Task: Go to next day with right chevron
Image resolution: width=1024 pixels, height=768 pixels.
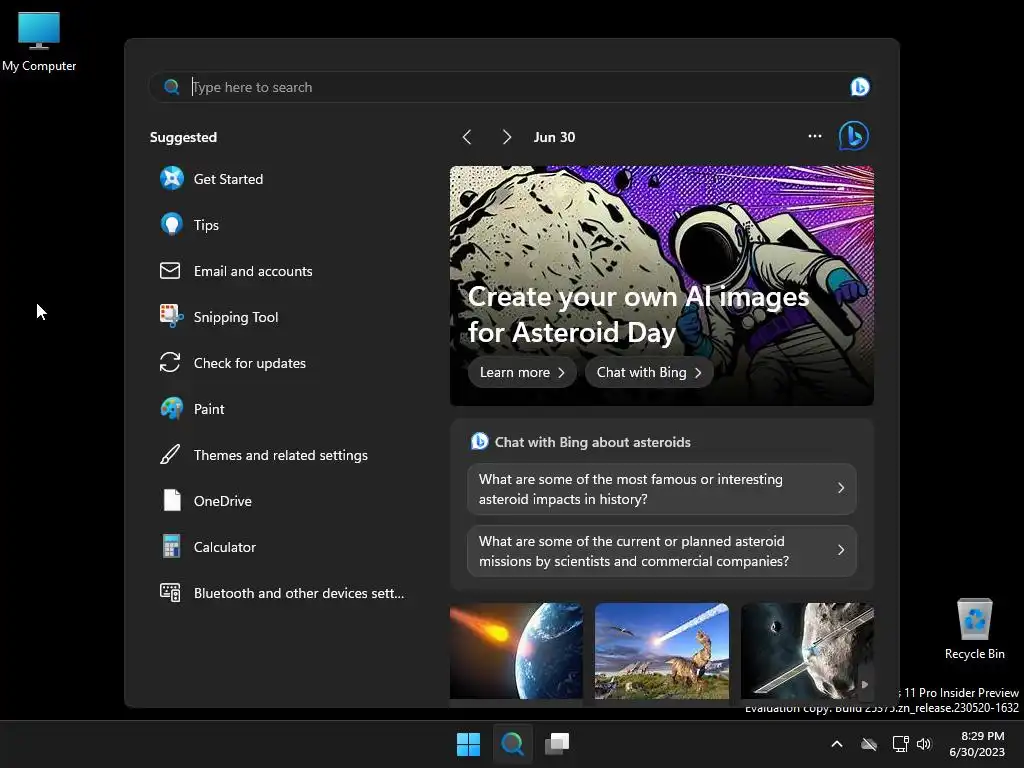Action: [x=506, y=137]
